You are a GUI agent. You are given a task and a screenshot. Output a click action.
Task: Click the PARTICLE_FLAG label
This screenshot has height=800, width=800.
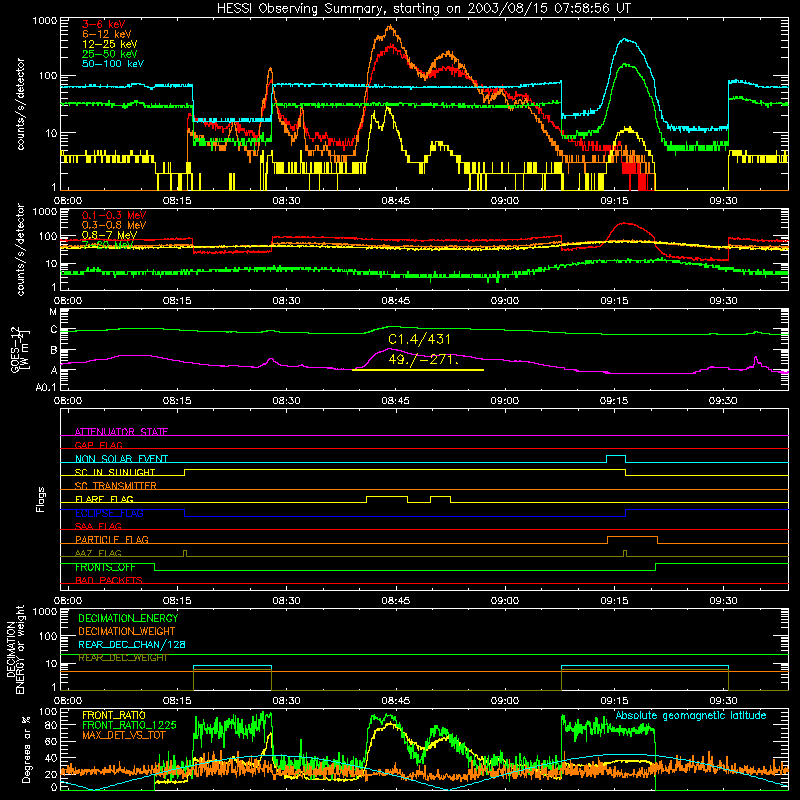pyautogui.click(x=112, y=539)
